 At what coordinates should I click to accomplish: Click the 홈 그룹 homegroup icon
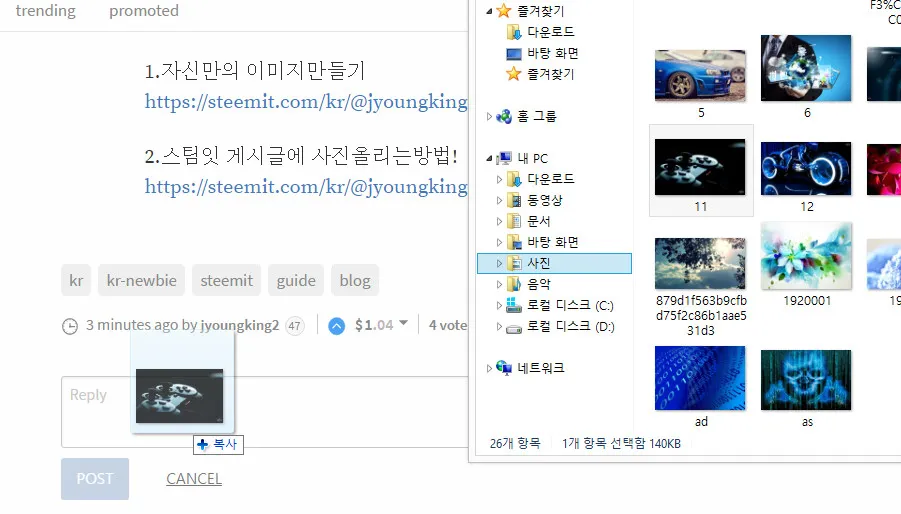tap(504, 116)
